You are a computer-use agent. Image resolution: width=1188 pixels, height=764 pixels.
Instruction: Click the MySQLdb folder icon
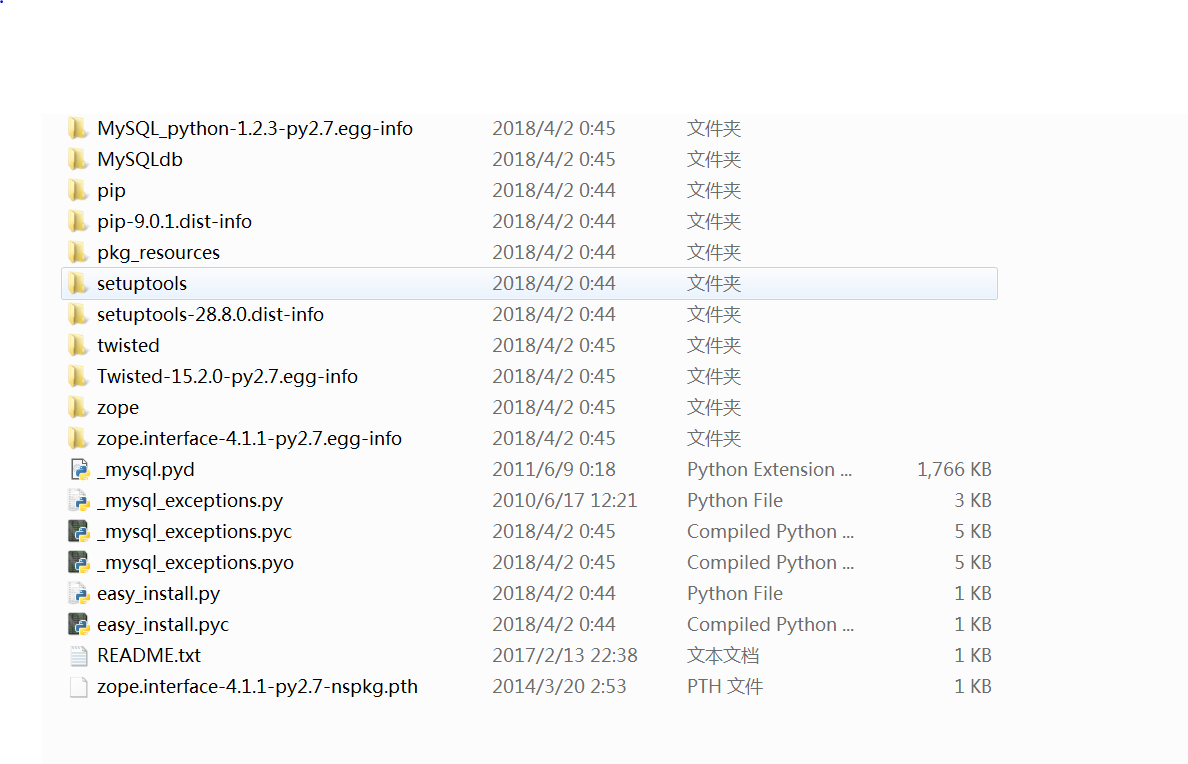tap(77, 159)
